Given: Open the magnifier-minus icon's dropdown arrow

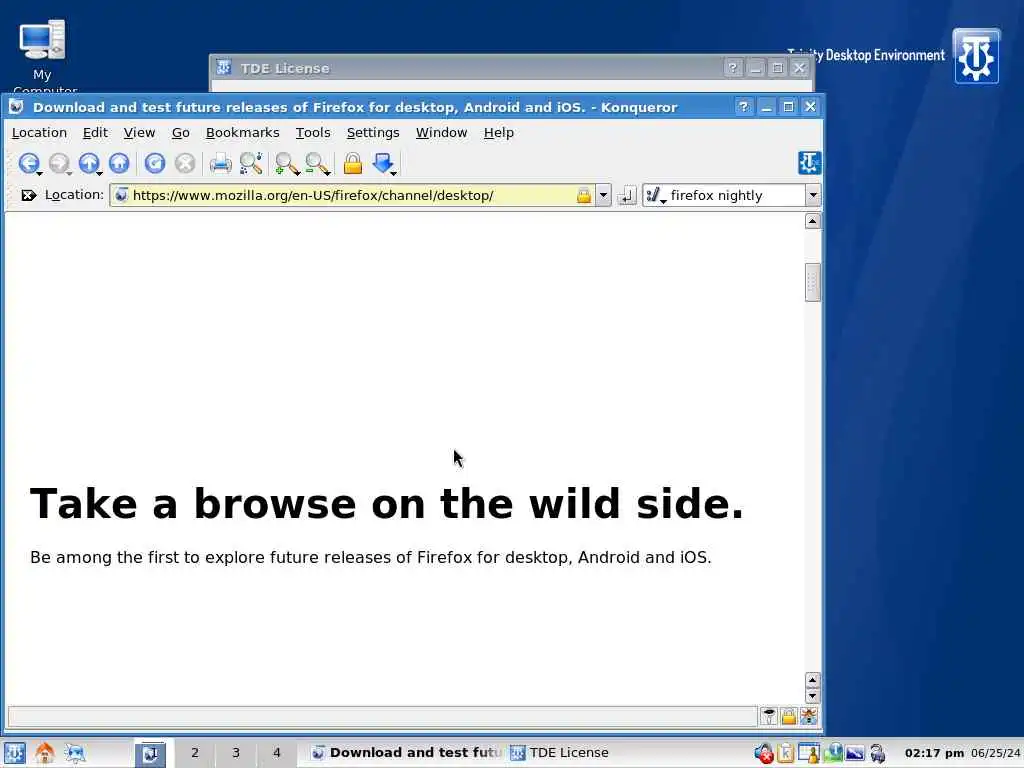Looking at the screenshot, I should 327,173.
